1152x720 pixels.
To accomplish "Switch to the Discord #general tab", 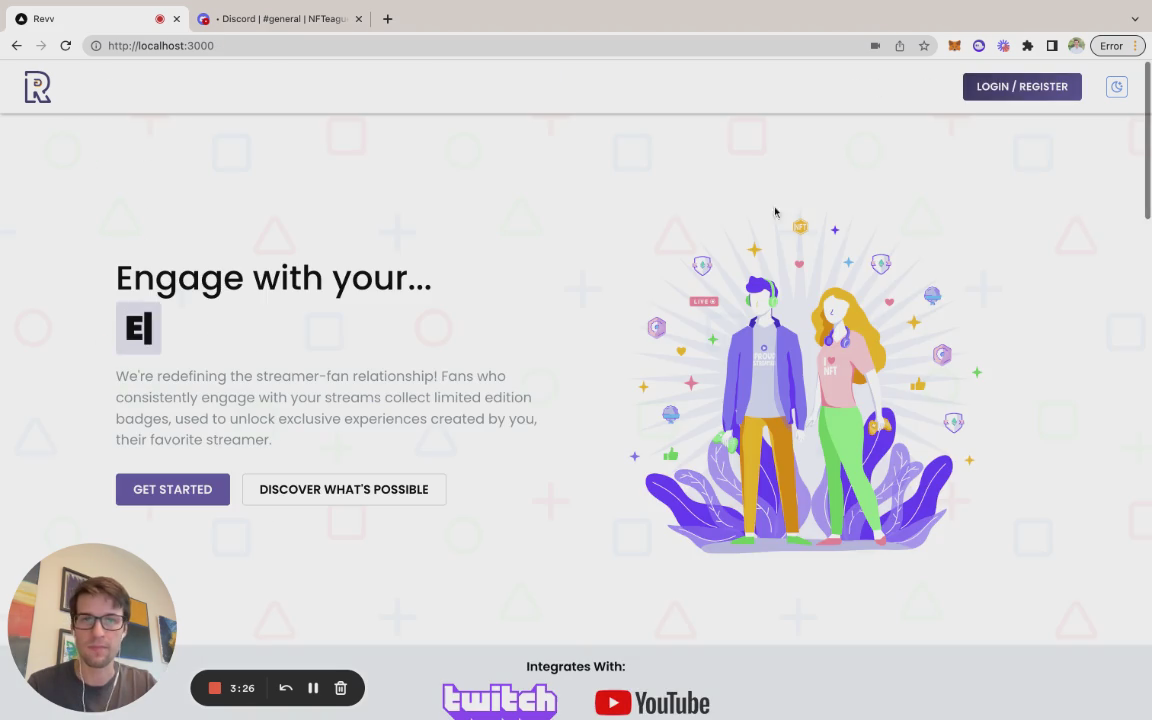I will tap(281, 19).
